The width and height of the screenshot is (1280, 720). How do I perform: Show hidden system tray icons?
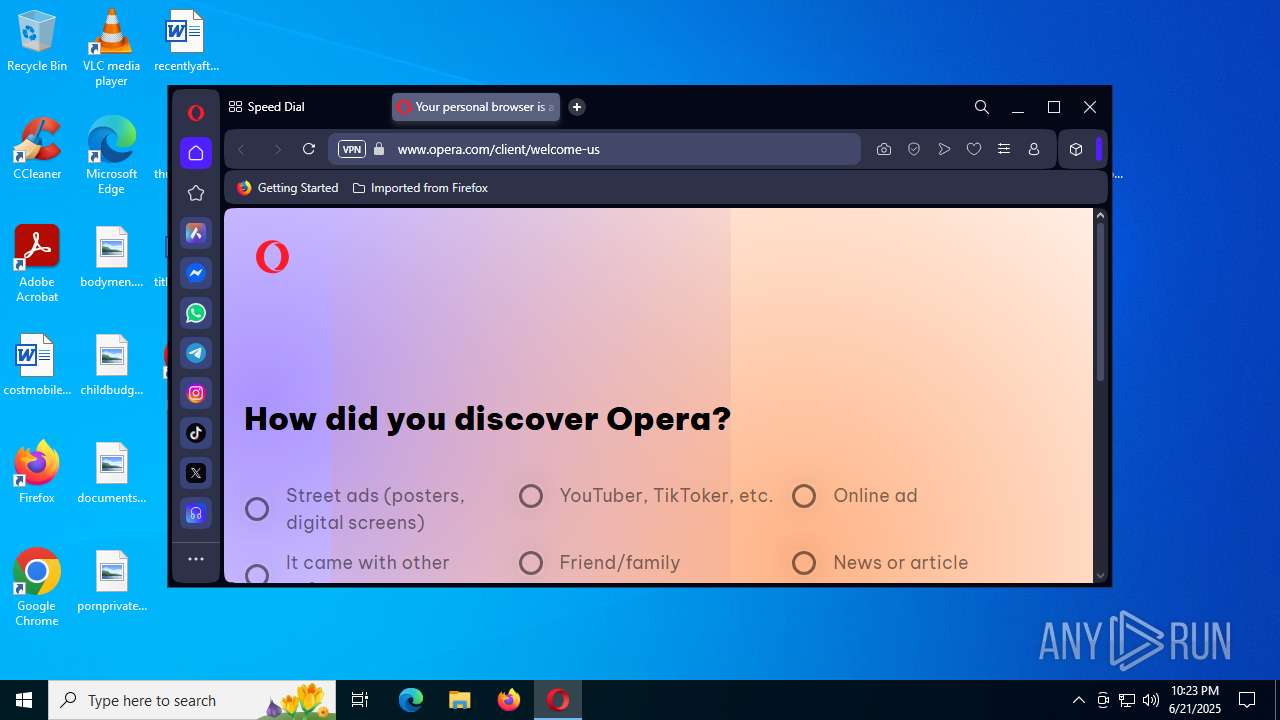(1078, 700)
